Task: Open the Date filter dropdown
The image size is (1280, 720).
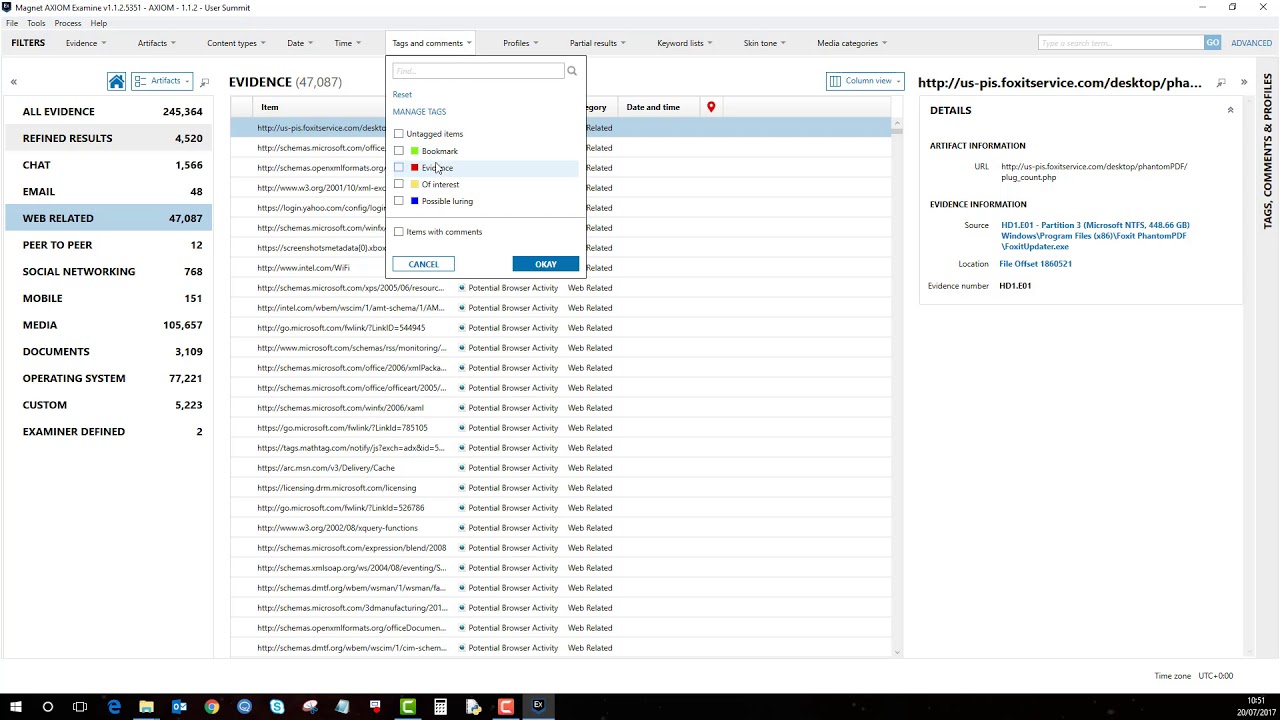Action: click(300, 43)
